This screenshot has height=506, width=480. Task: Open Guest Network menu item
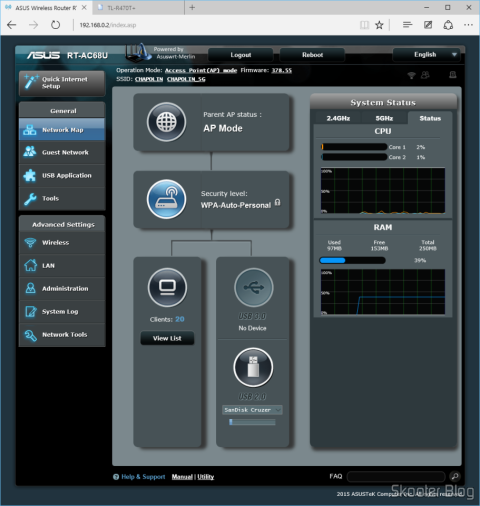click(62, 152)
